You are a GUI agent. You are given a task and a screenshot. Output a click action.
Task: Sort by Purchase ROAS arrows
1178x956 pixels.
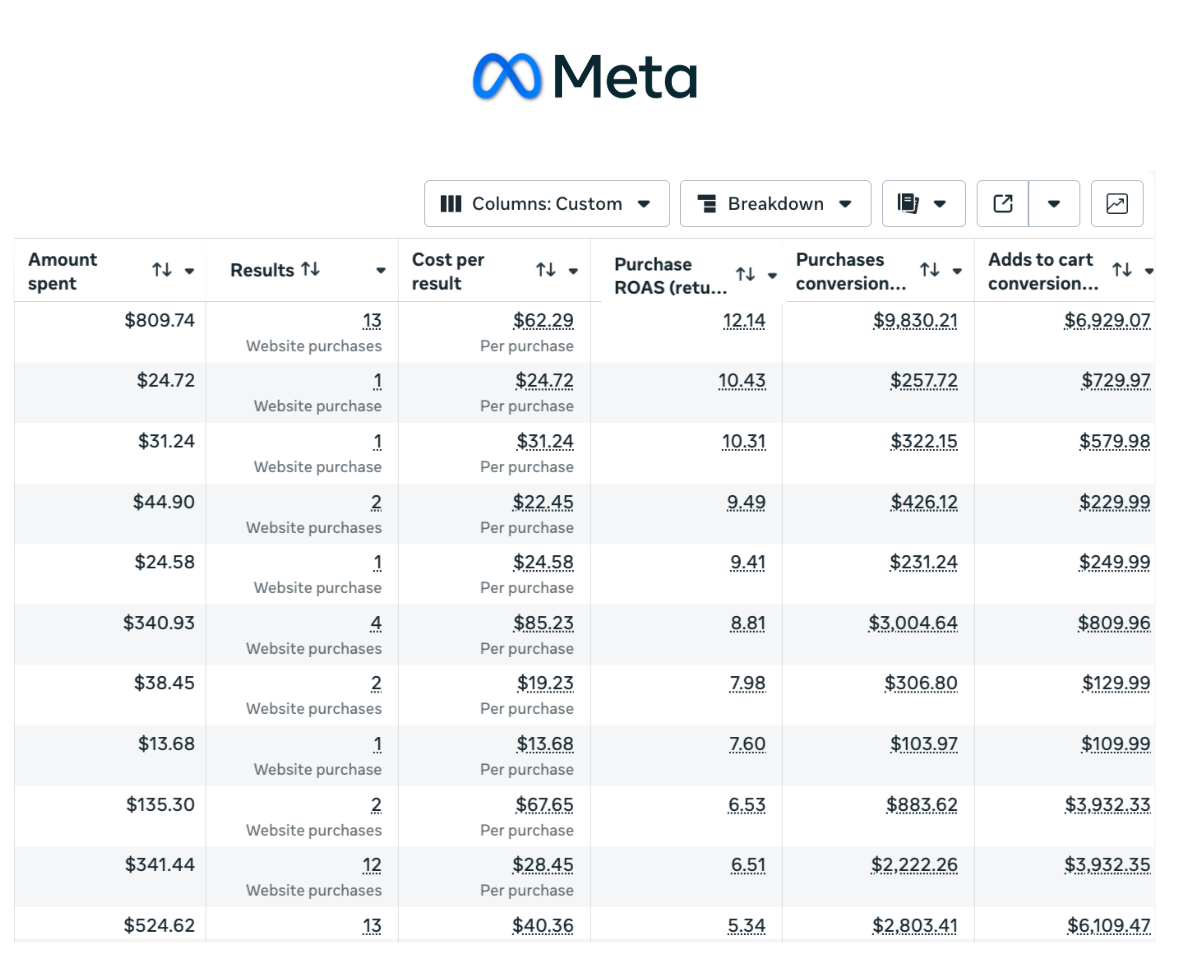pyautogui.click(x=745, y=274)
